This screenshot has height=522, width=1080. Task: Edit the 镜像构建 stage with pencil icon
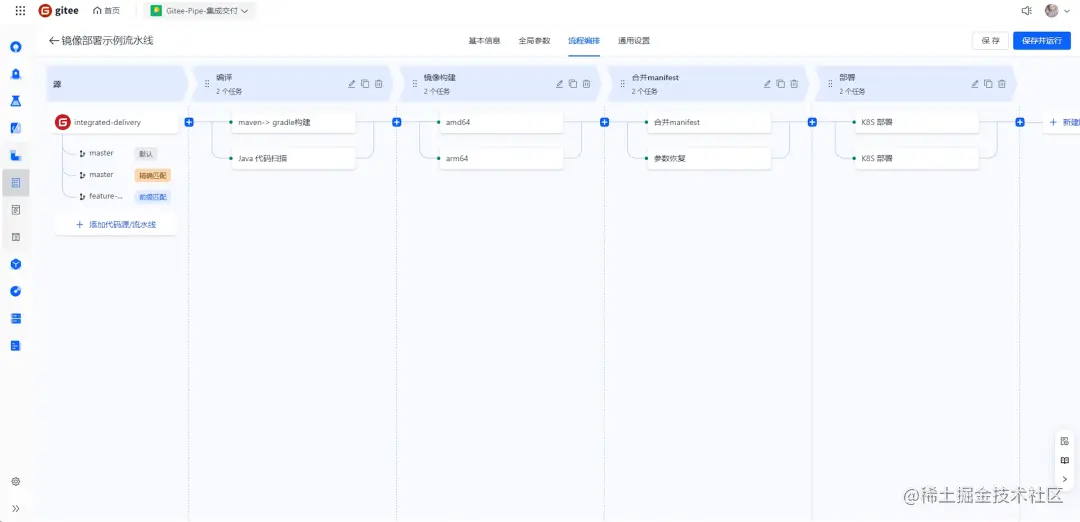pos(559,84)
